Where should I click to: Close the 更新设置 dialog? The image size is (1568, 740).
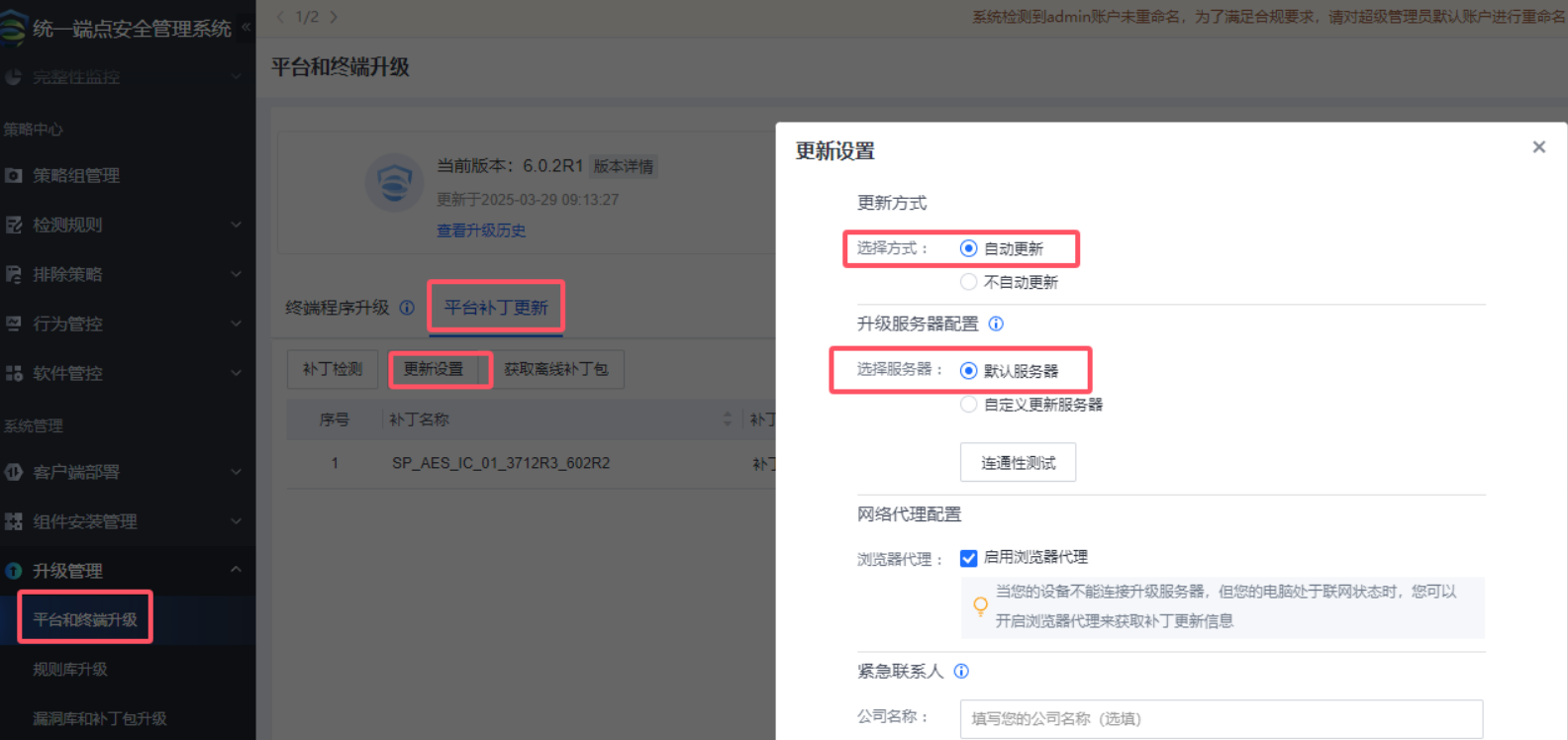pos(1538,147)
